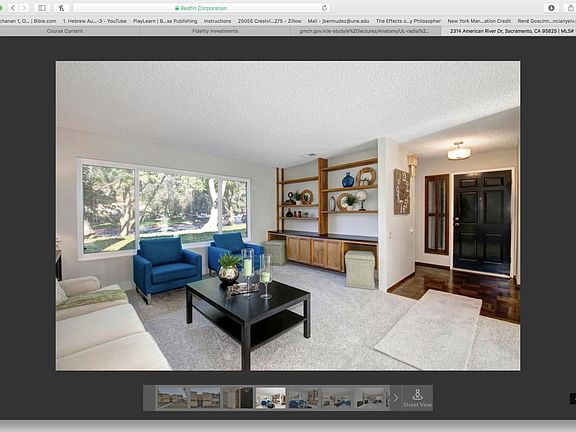The image size is (576, 432).
Task: Select the first exterior photo thumbnail
Action: pyautogui.click(x=172, y=397)
